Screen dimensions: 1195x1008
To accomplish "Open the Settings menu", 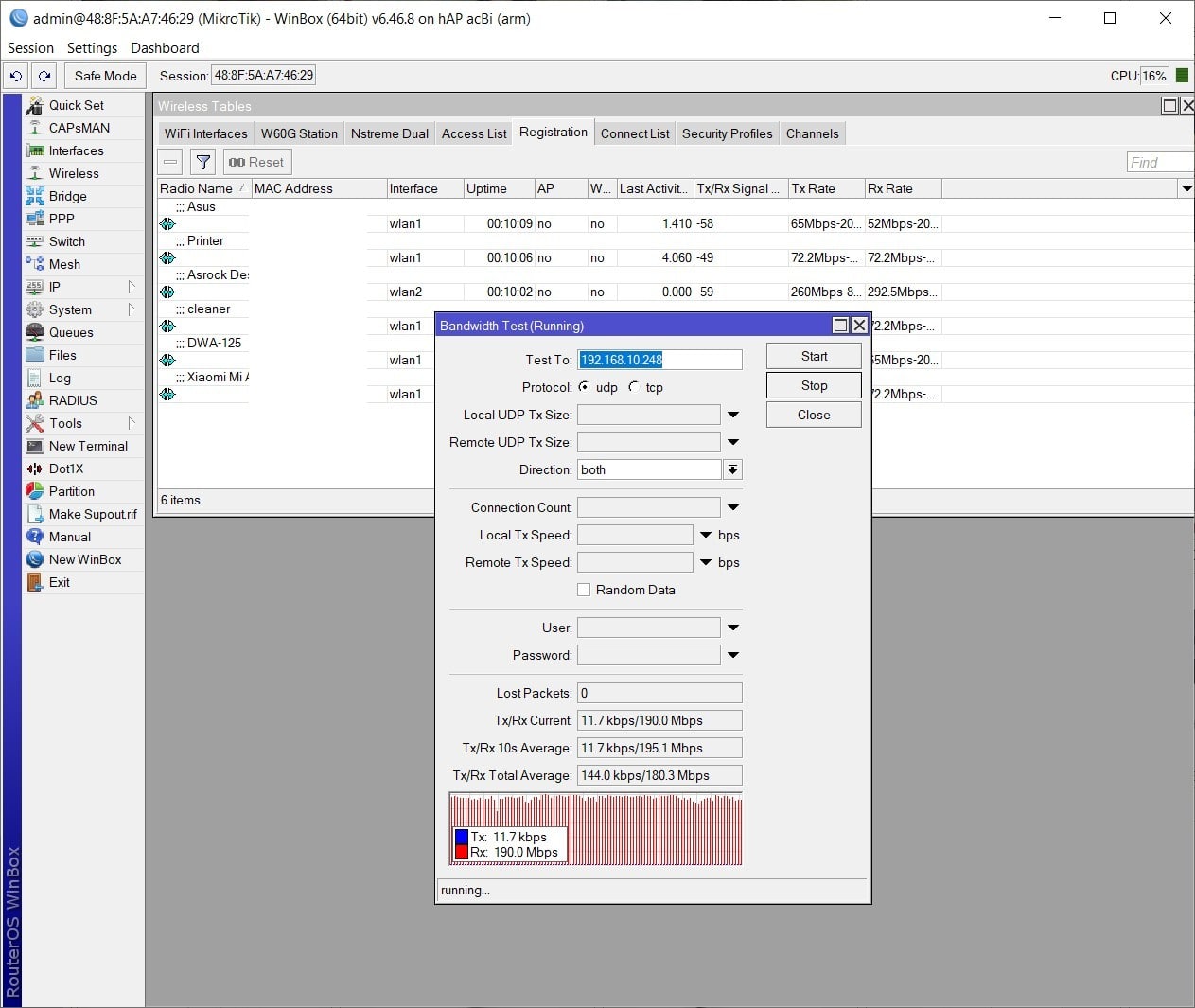I will [92, 48].
